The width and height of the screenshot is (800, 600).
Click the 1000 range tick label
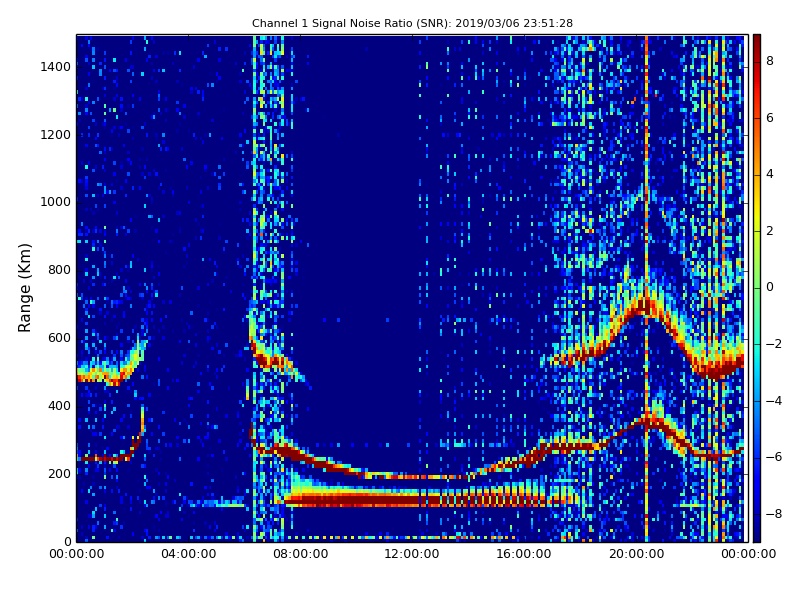[55, 202]
